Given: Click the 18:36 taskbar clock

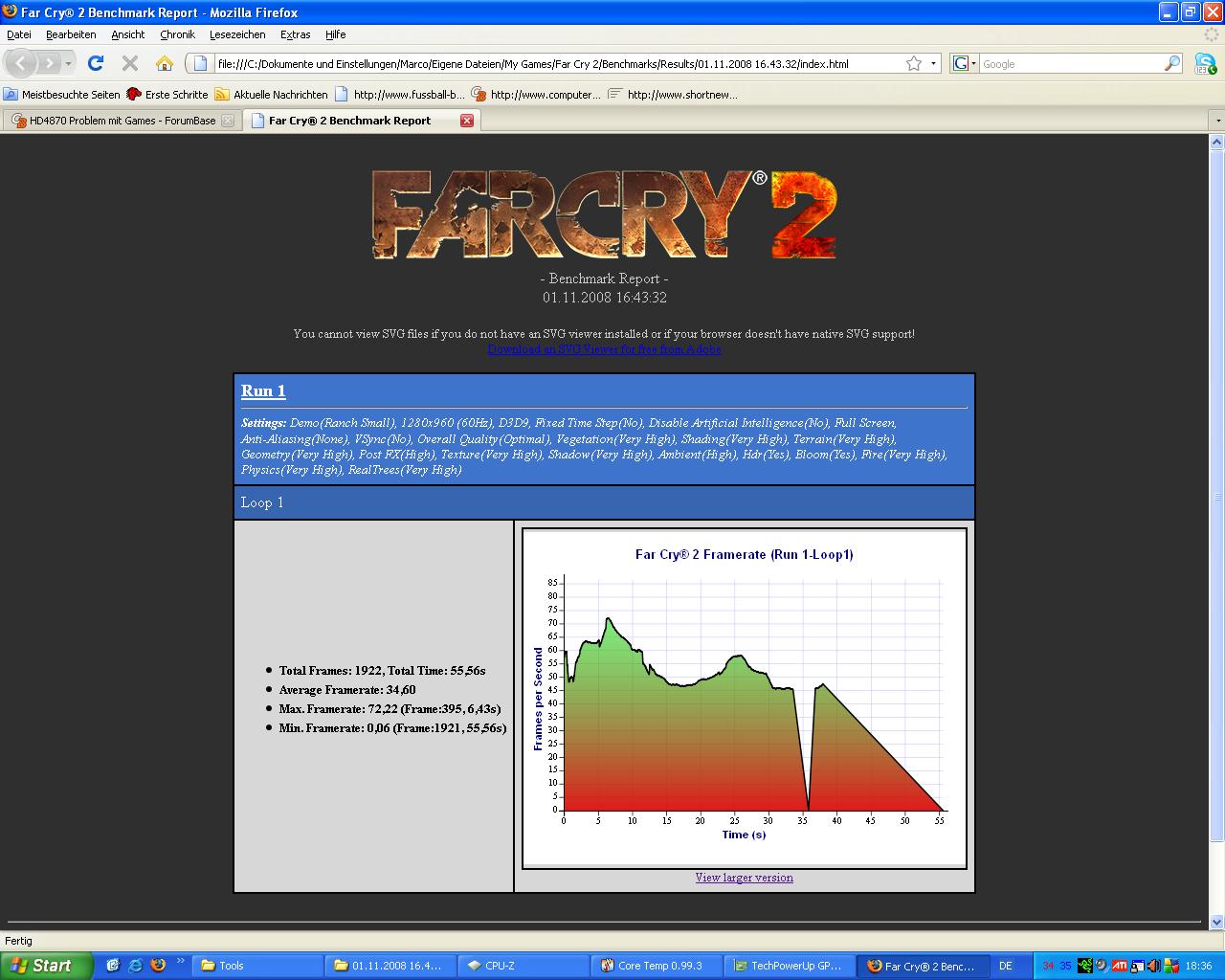Looking at the screenshot, I should (x=1198, y=966).
